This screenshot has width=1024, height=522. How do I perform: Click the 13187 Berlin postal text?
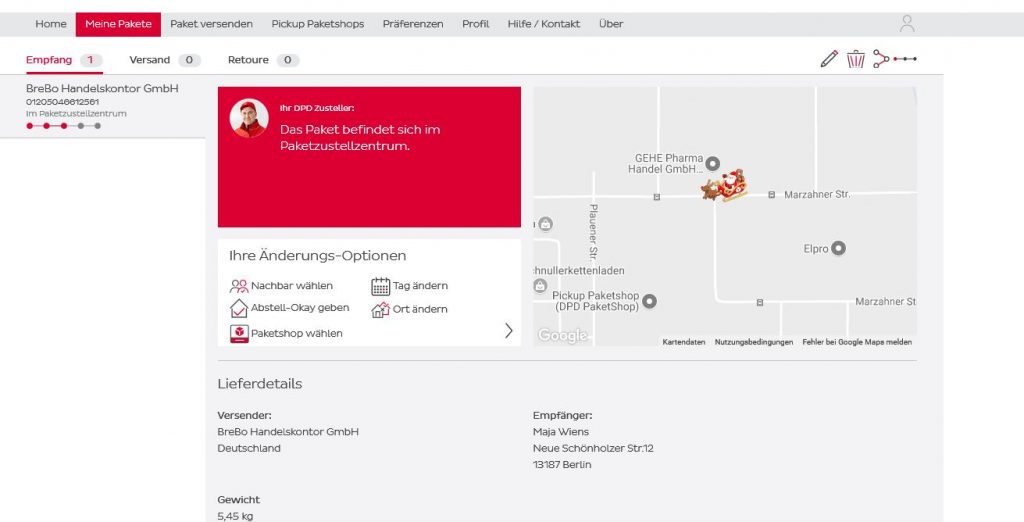[x=562, y=465]
